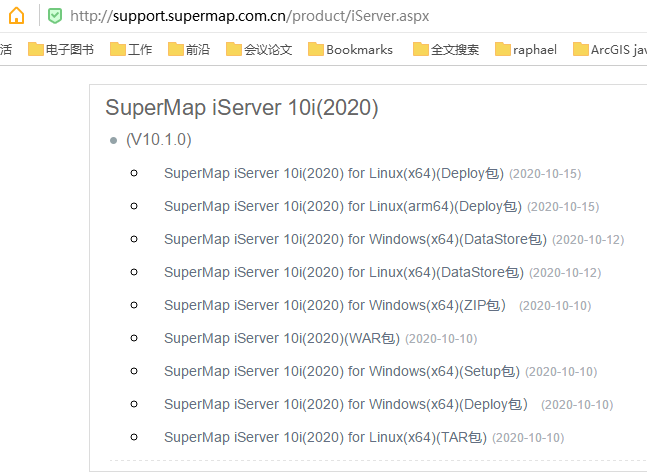Open the 前沿 bookmark folder
647x472 pixels.
coord(189,50)
